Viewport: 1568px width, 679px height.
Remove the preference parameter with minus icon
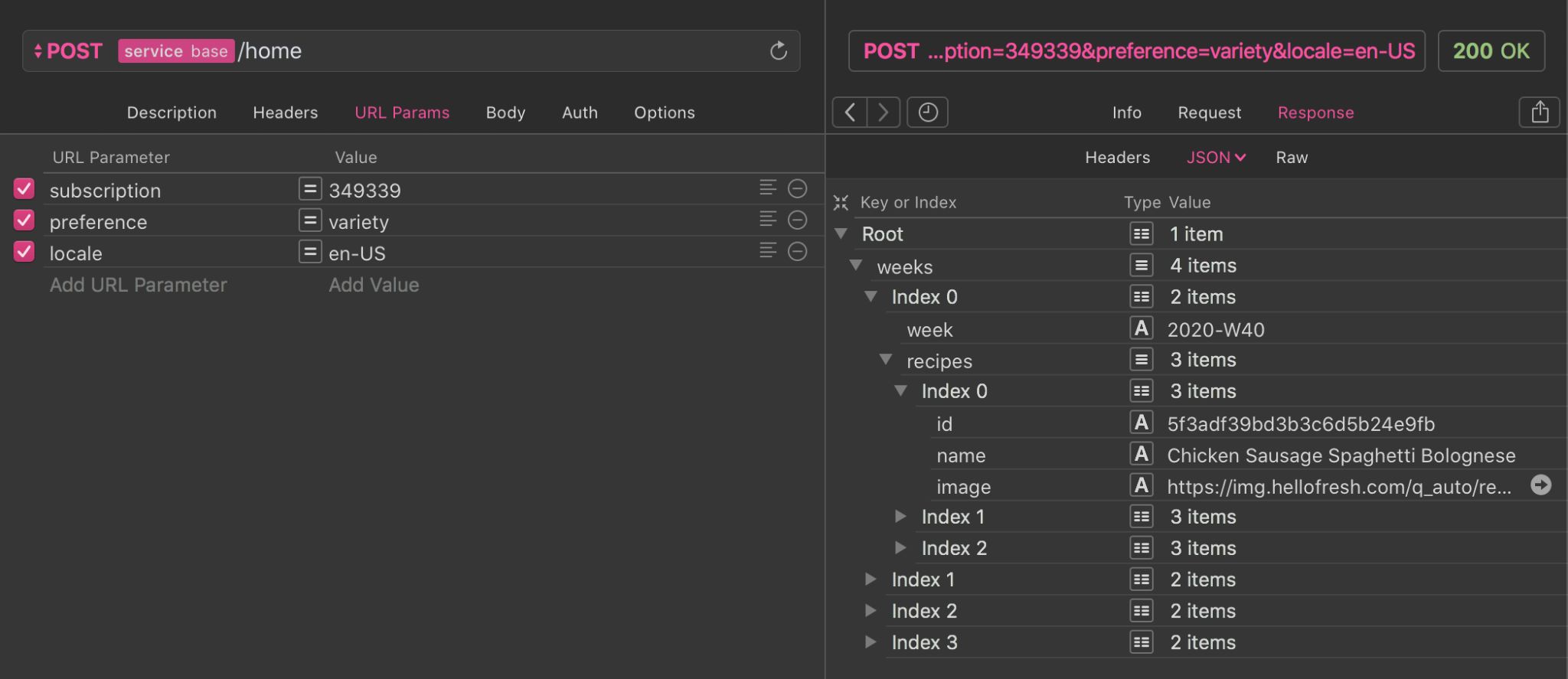click(x=798, y=220)
